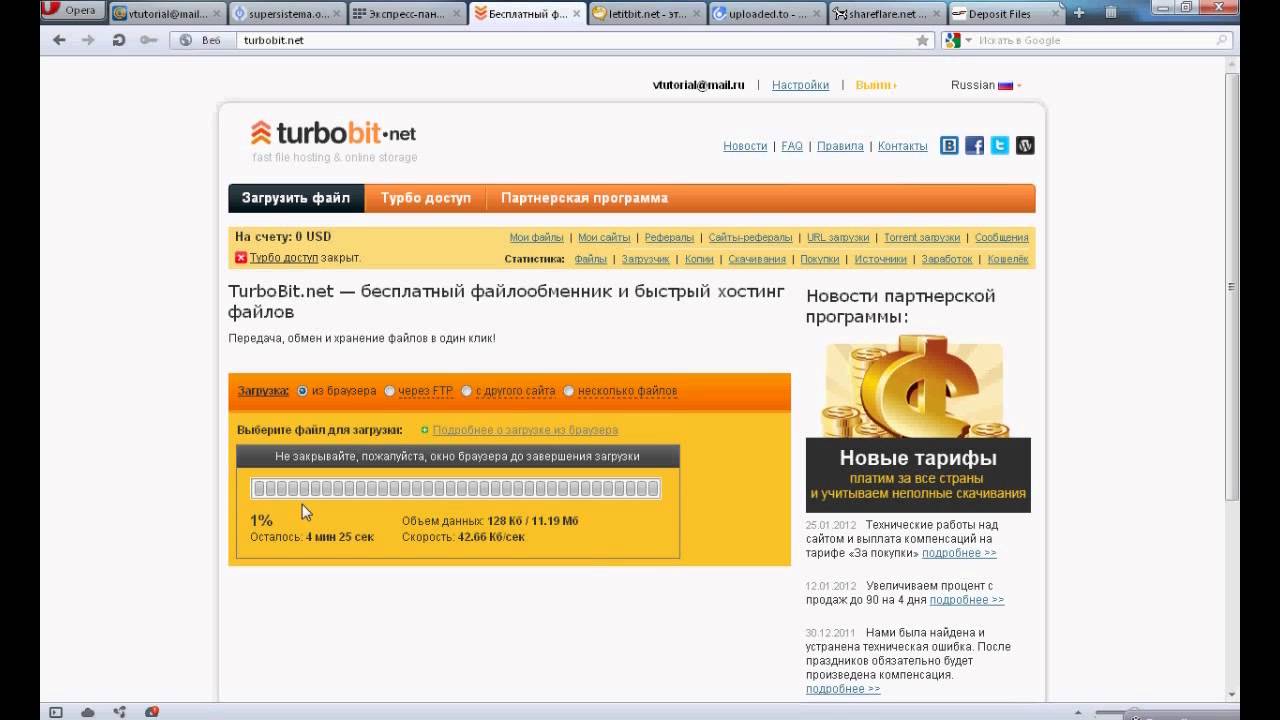Open the Новости header link
Image resolution: width=1280 pixels, height=720 pixels.
pos(745,146)
